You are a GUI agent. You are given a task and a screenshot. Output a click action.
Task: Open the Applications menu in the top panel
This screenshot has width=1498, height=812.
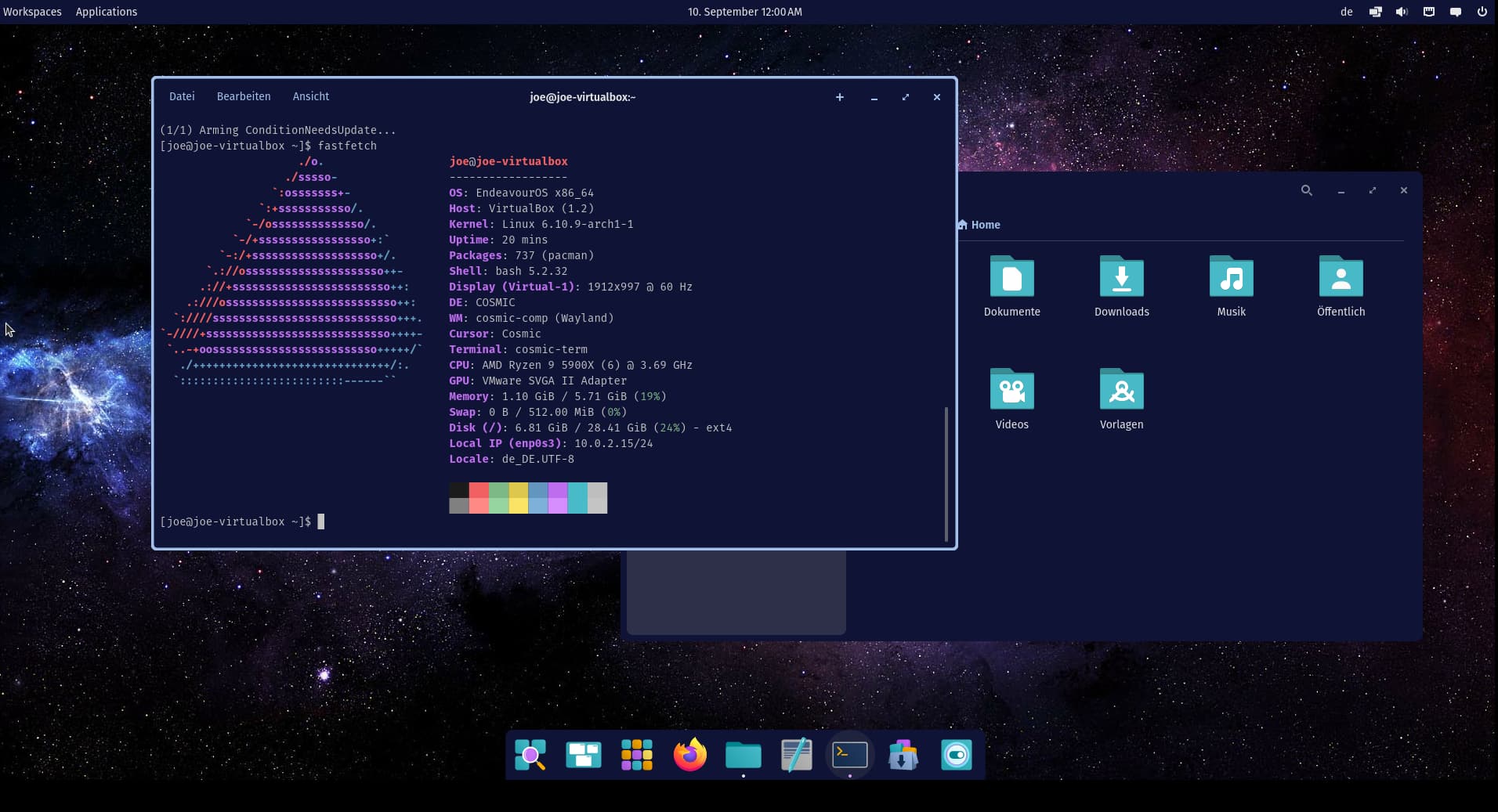tap(107, 12)
